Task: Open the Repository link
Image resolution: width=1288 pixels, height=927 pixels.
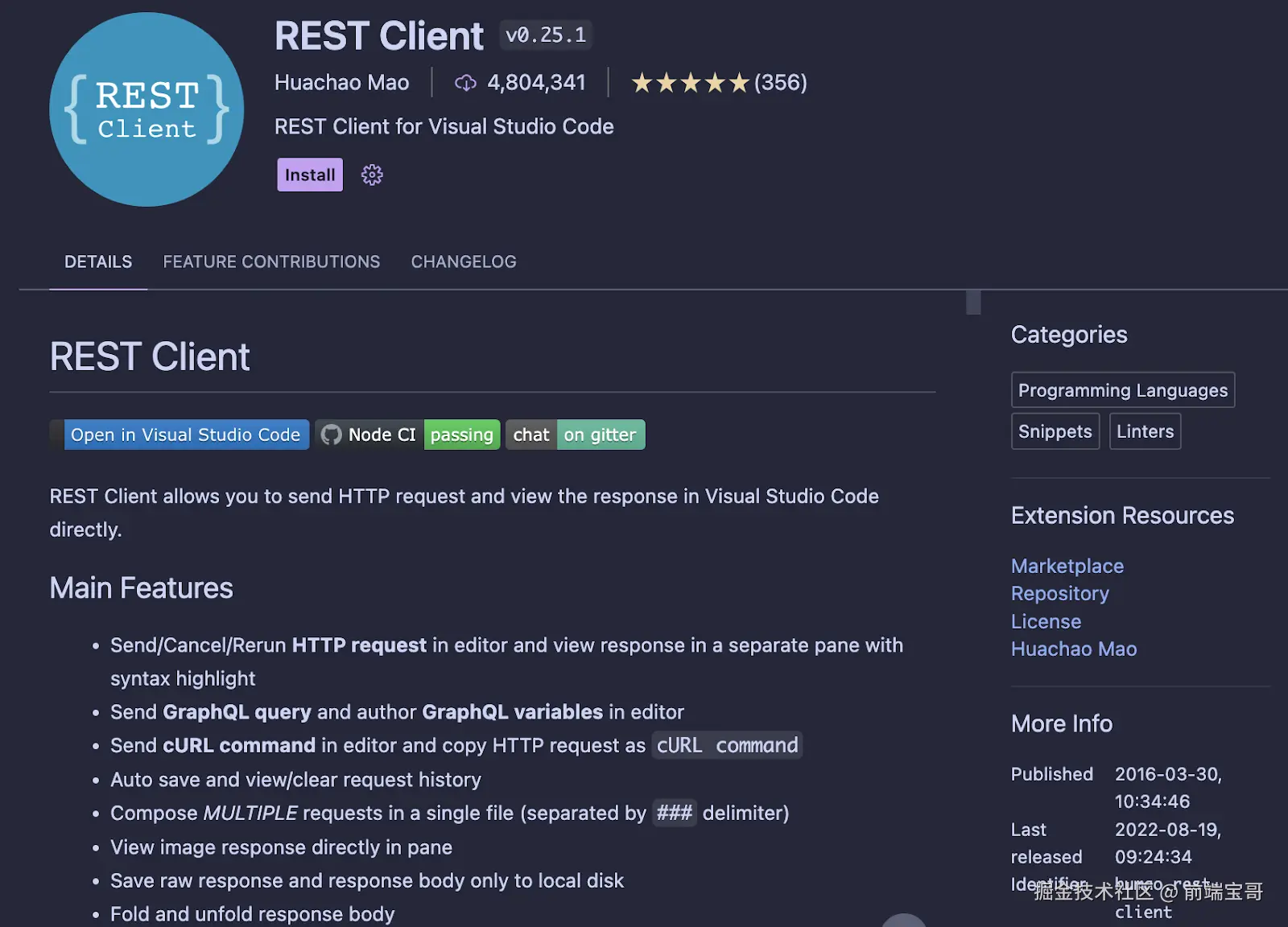Action: click(1059, 593)
